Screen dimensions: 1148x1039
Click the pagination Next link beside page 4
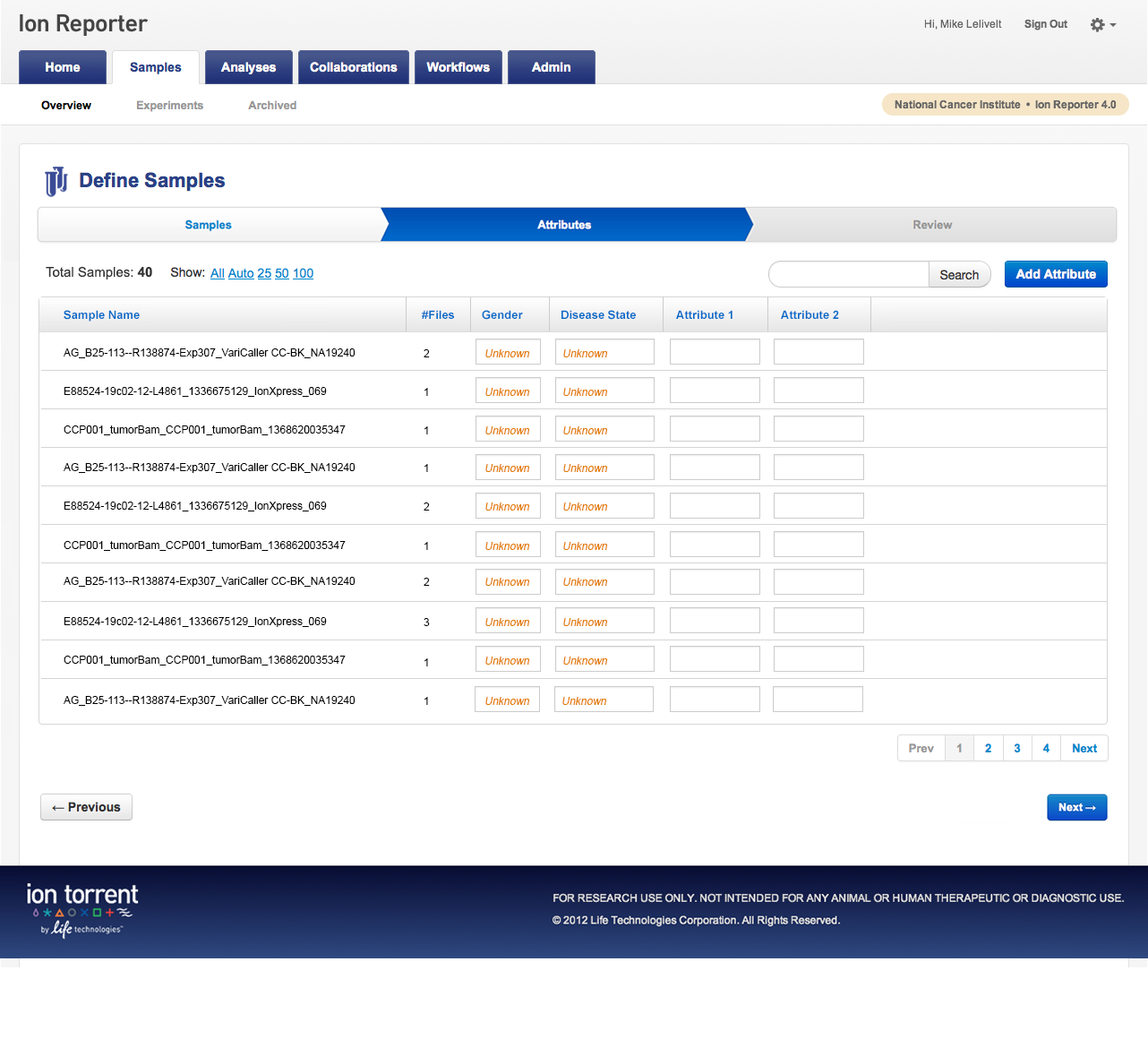(1084, 748)
